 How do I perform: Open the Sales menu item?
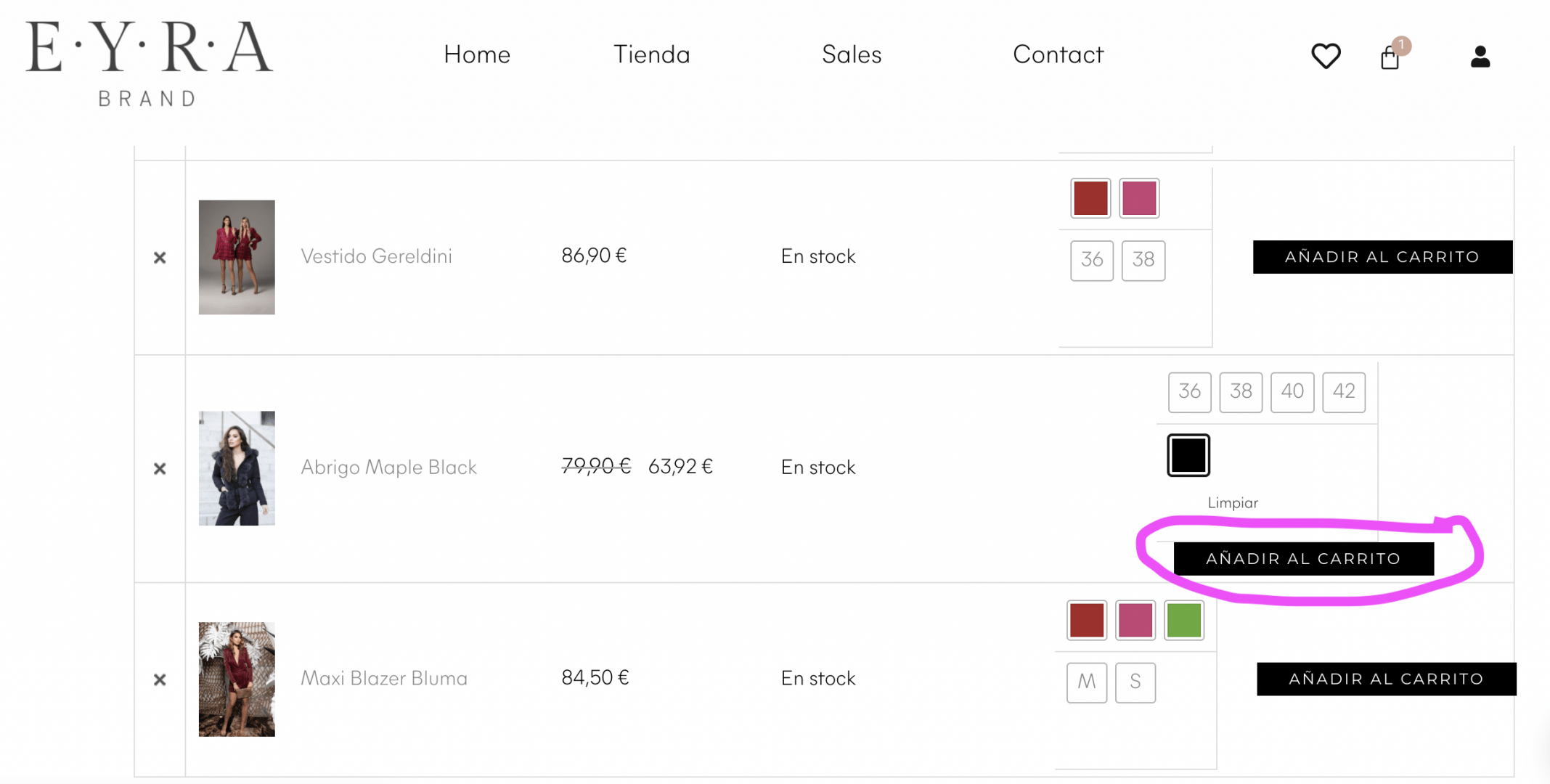852,54
